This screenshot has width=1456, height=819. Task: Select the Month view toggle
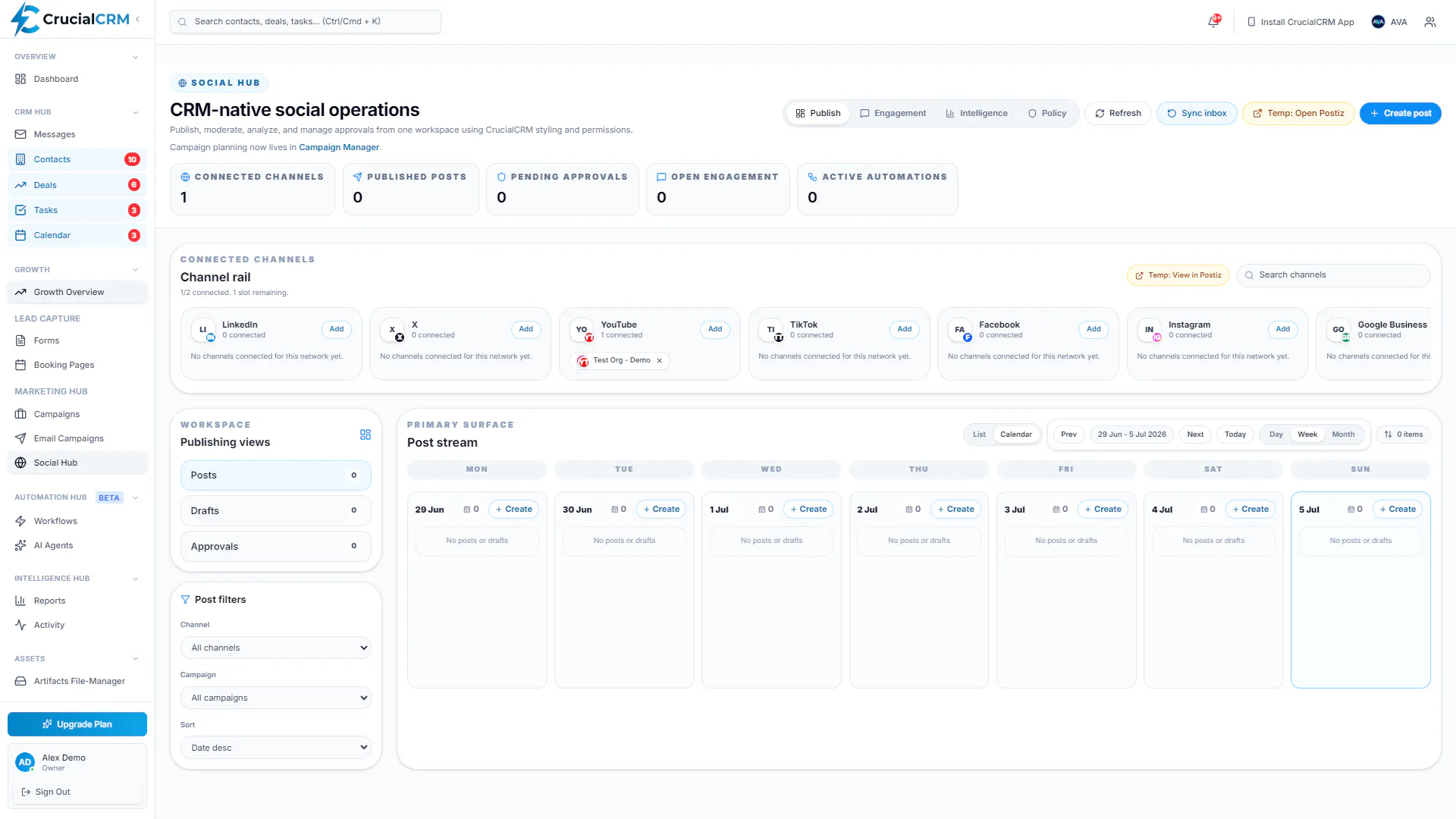1343,435
